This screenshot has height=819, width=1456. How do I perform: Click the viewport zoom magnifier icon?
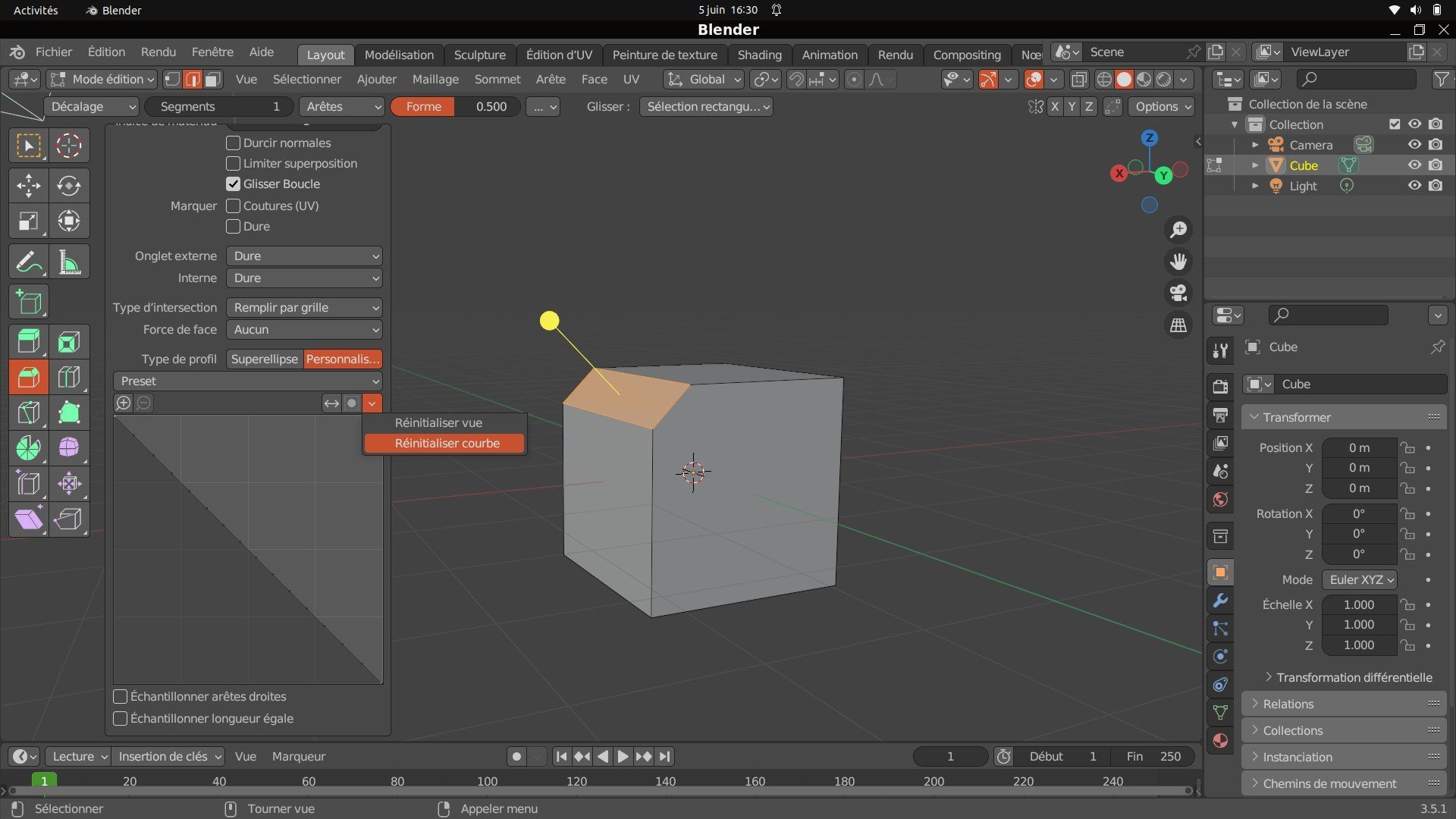tap(1178, 230)
